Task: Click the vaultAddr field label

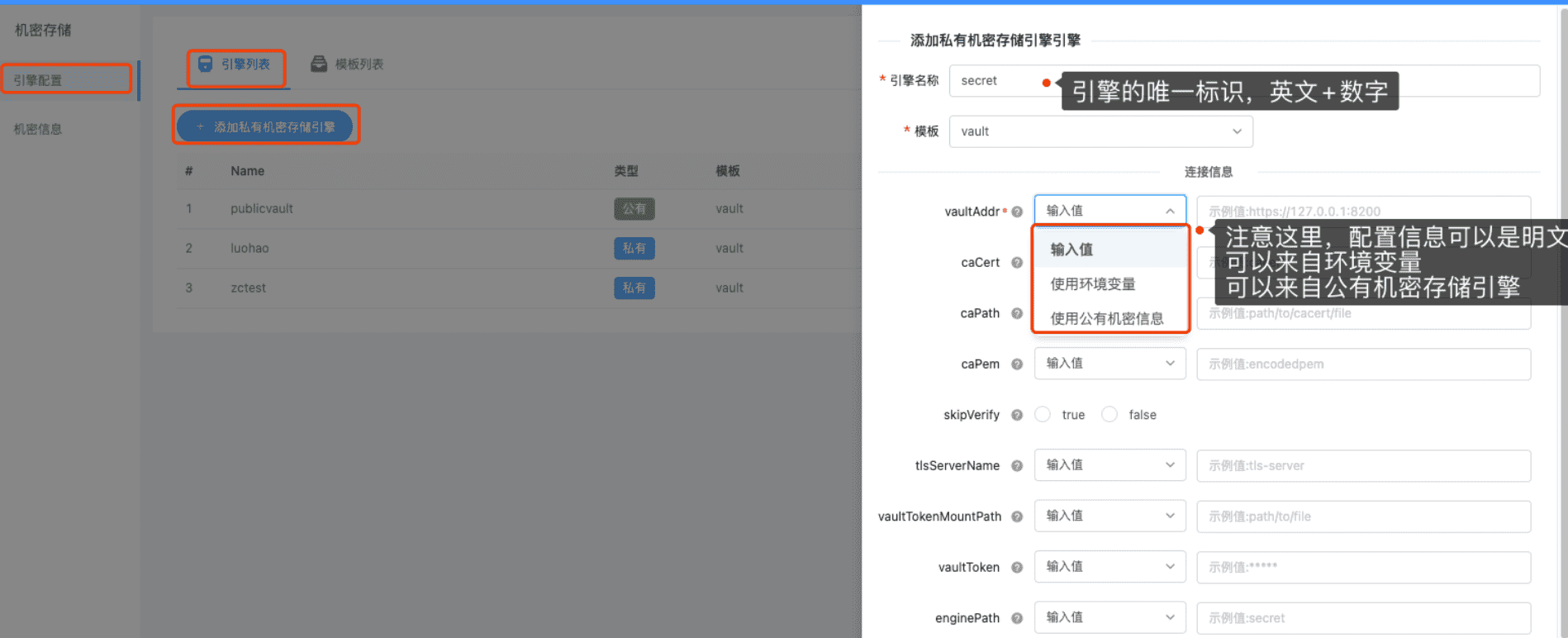Action: tap(972, 212)
